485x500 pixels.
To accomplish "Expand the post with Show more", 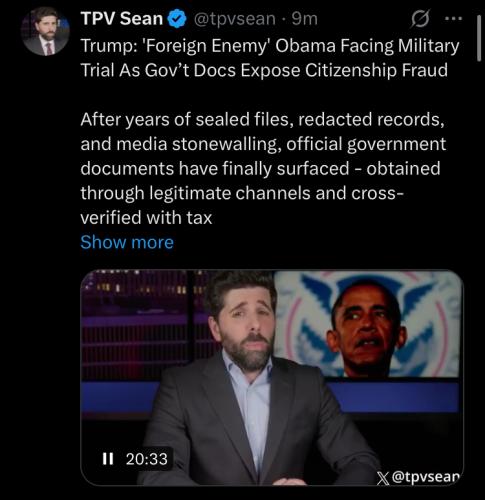I will tap(127, 242).
